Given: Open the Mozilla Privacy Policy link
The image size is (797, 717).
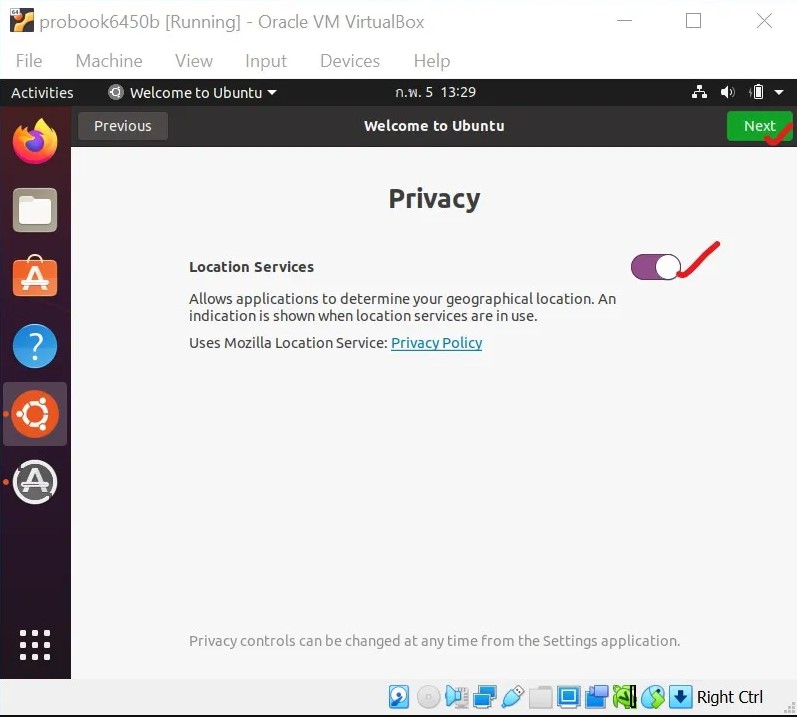Looking at the screenshot, I should pyautogui.click(x=436, y=343).
